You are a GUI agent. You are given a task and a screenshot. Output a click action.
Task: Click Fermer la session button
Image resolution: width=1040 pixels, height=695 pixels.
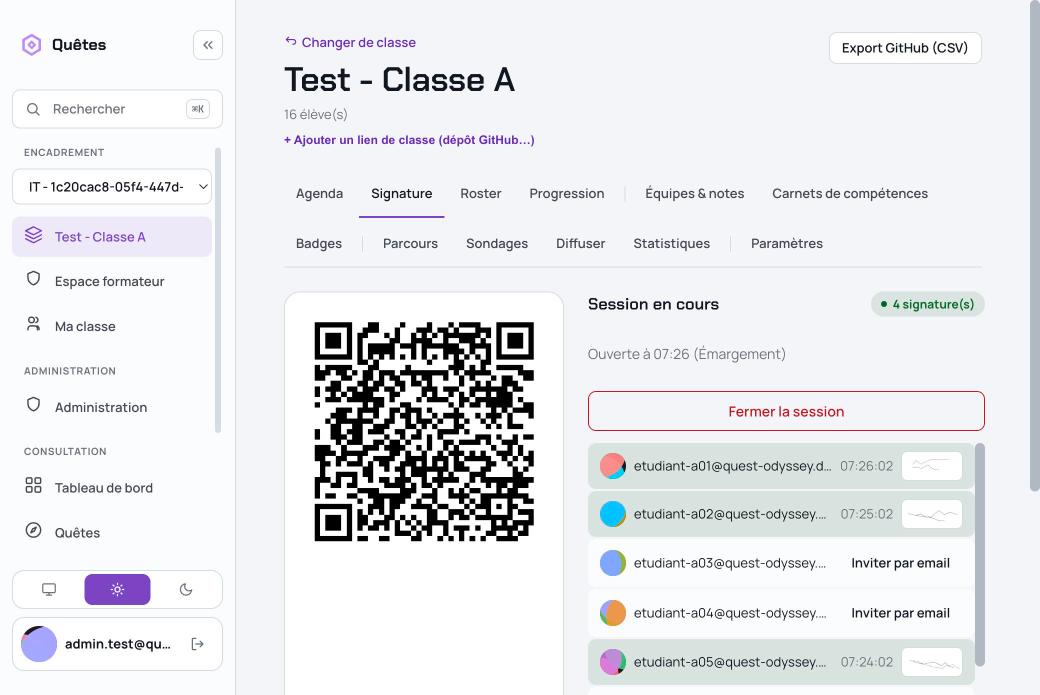tap(786, 411)
